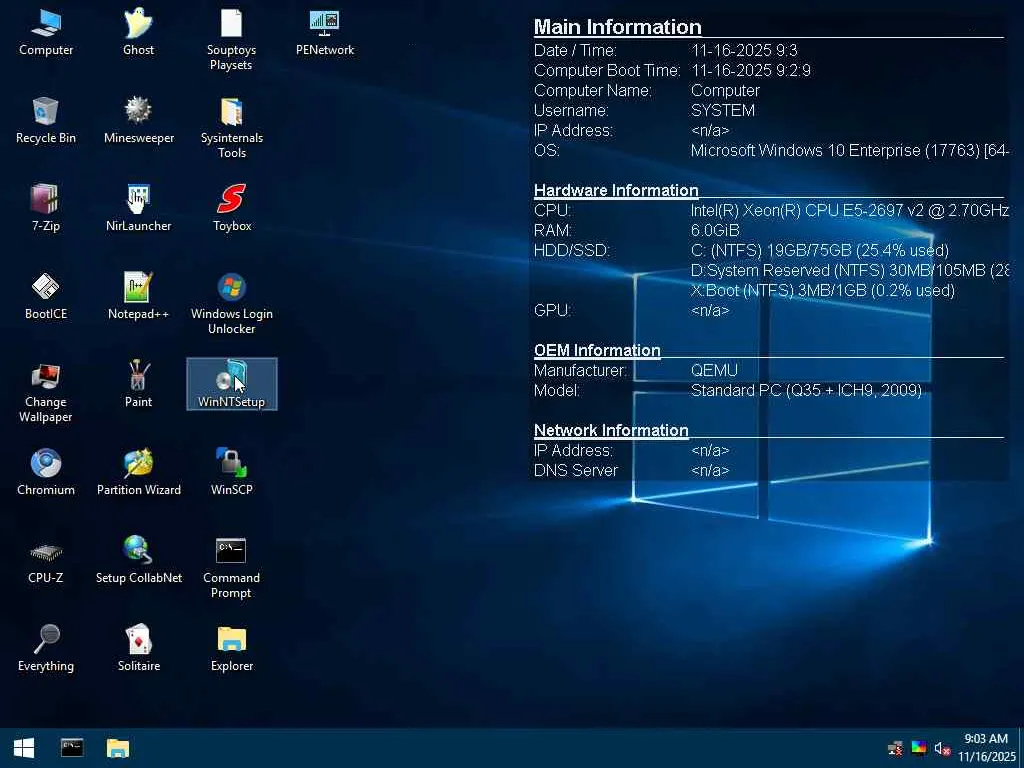The height and width of the screenshot is (768, 1024).
Task: Click the OEM Information heading
Action: coord(597,350)
